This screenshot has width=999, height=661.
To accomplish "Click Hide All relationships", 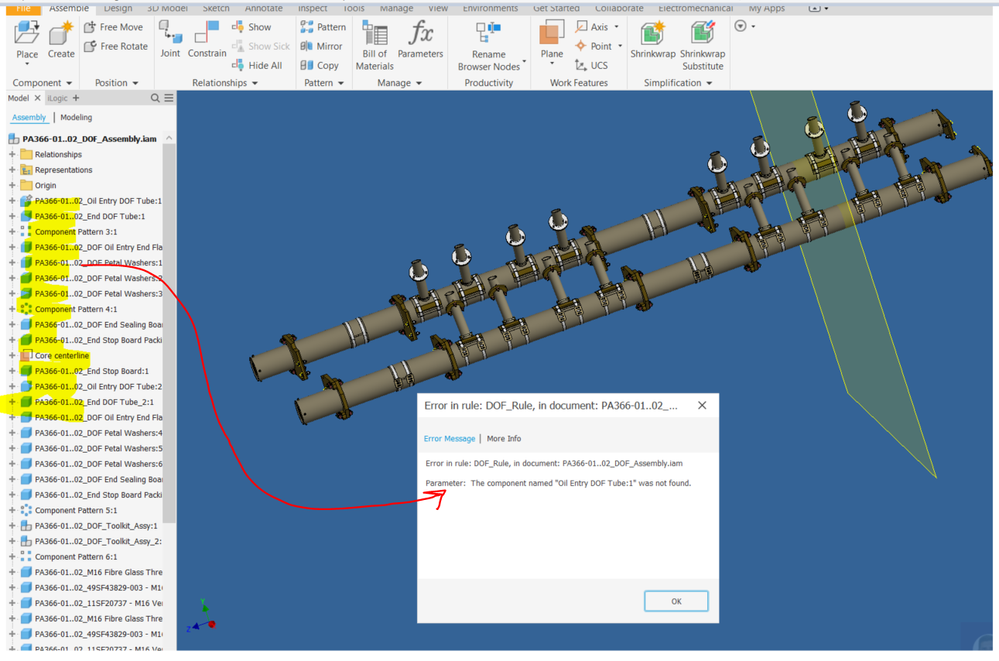I will tap(257, 65).
